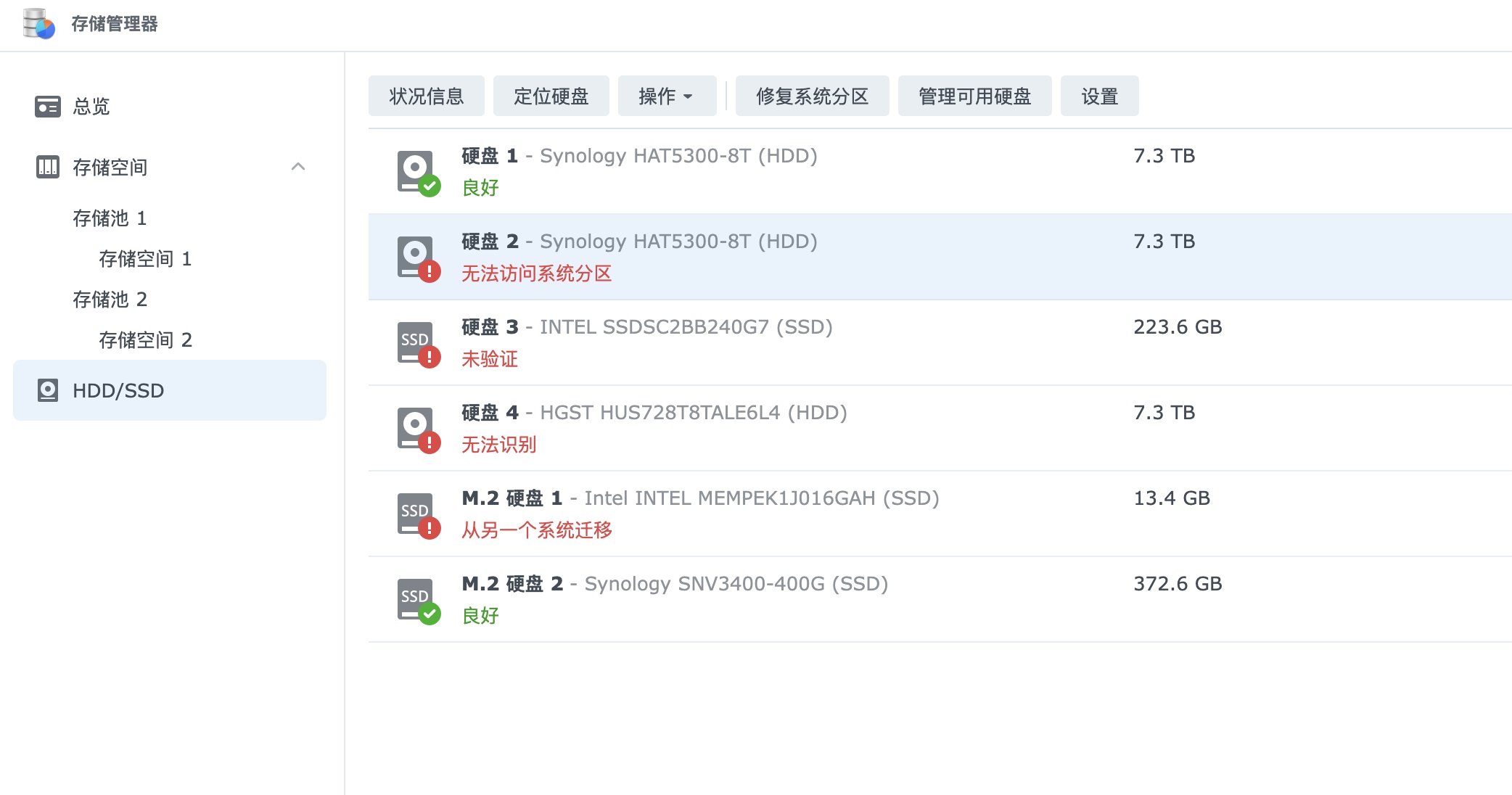Click the 7.3 TB size of 硬盘 4

point(1164,413)
